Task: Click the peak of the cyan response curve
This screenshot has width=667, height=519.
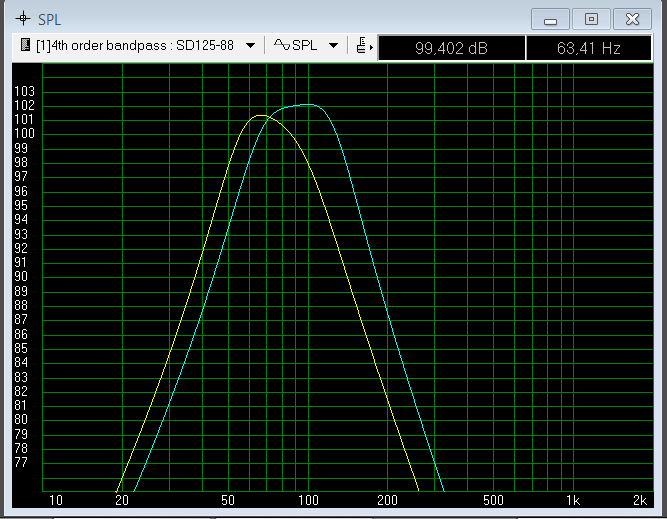Action: [309, 104]
